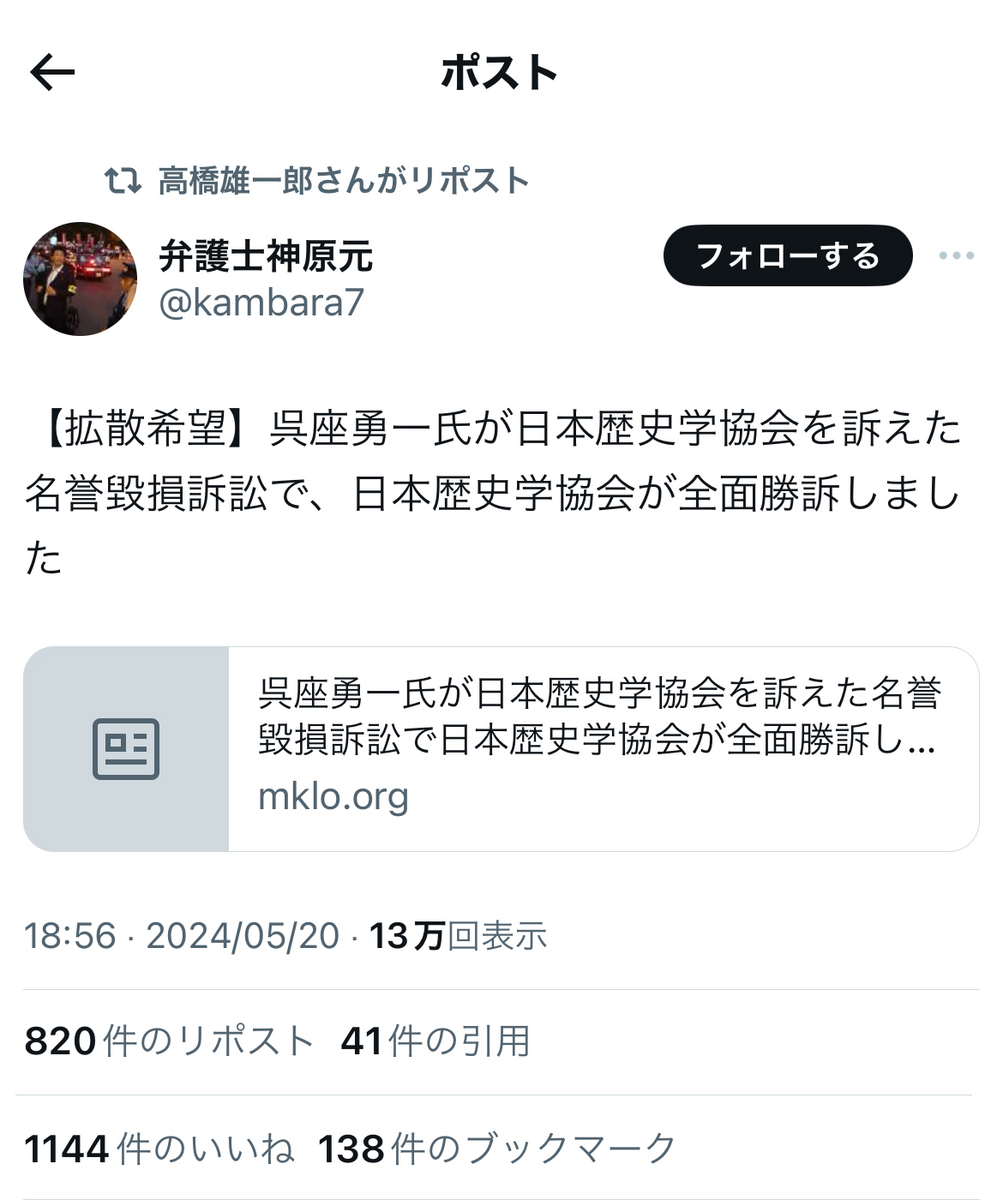
Task: Open the 41件の引用 quotes list
Action: pos(435,1042)
